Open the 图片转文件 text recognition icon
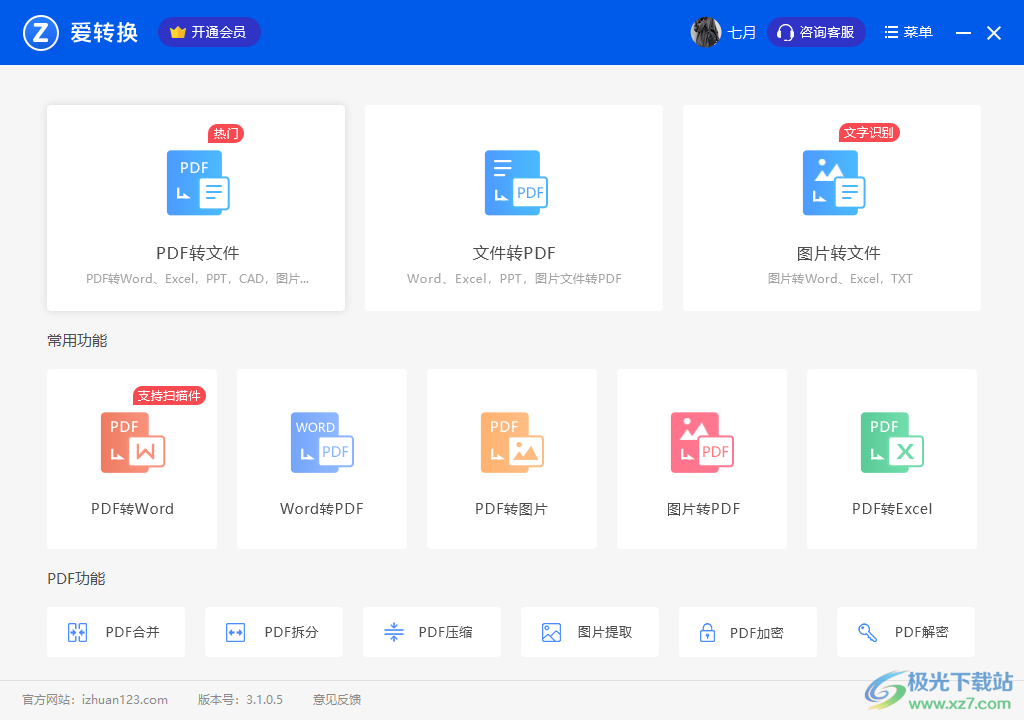This screenshot has height=720, width=1024. pos(833,183)
